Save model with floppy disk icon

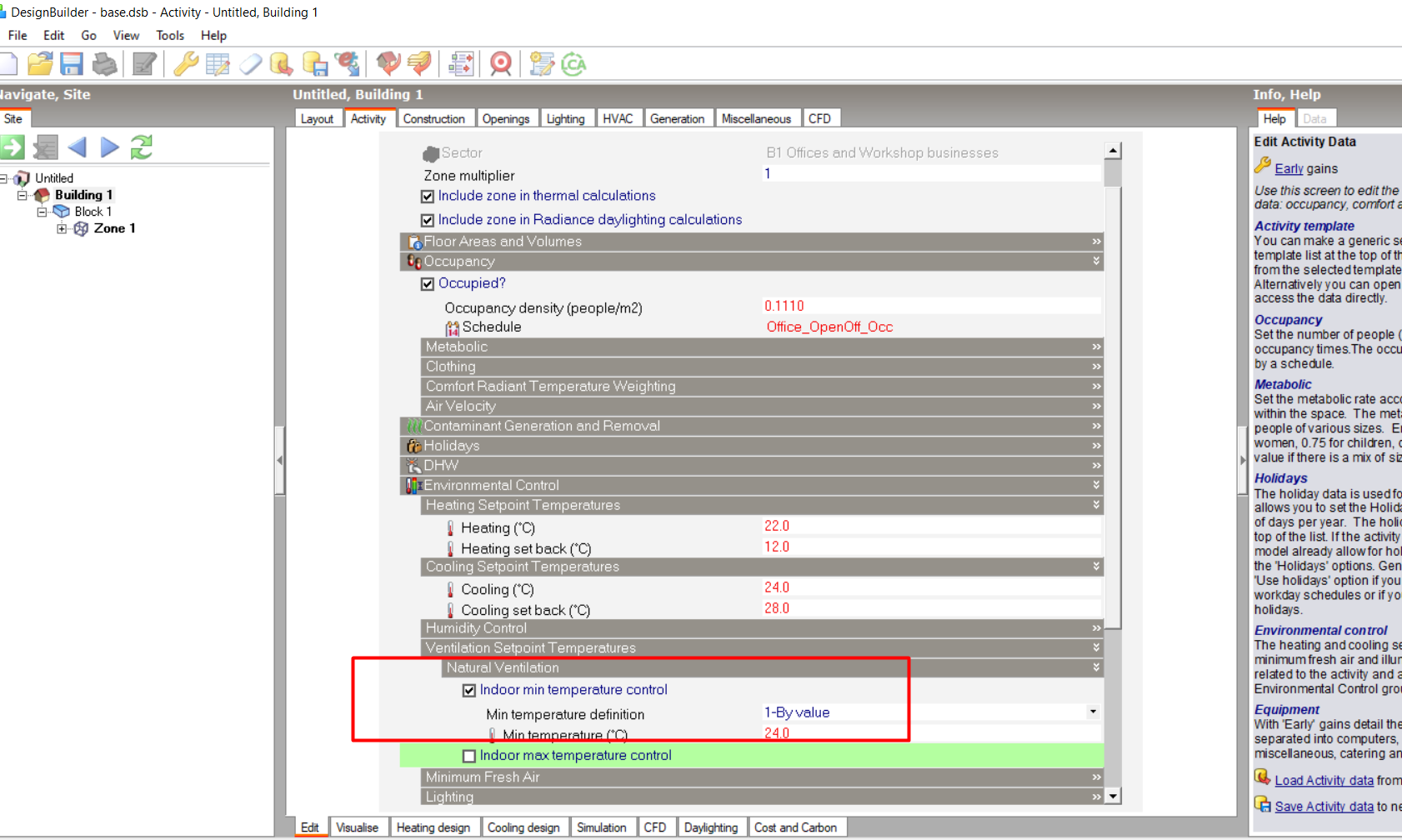click(72, 63)
